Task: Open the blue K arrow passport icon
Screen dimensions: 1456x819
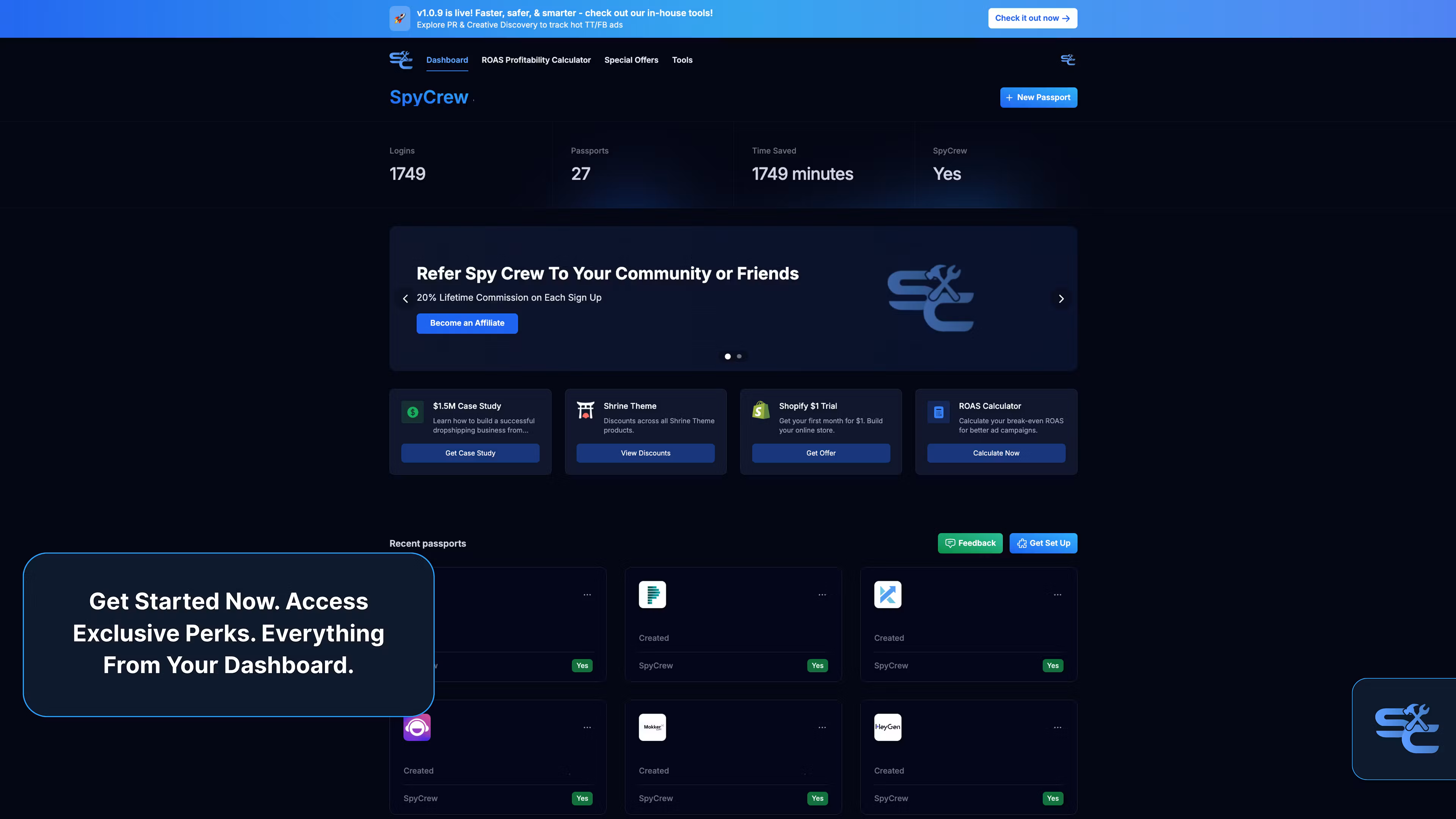Action: click(x=887, y=595)
